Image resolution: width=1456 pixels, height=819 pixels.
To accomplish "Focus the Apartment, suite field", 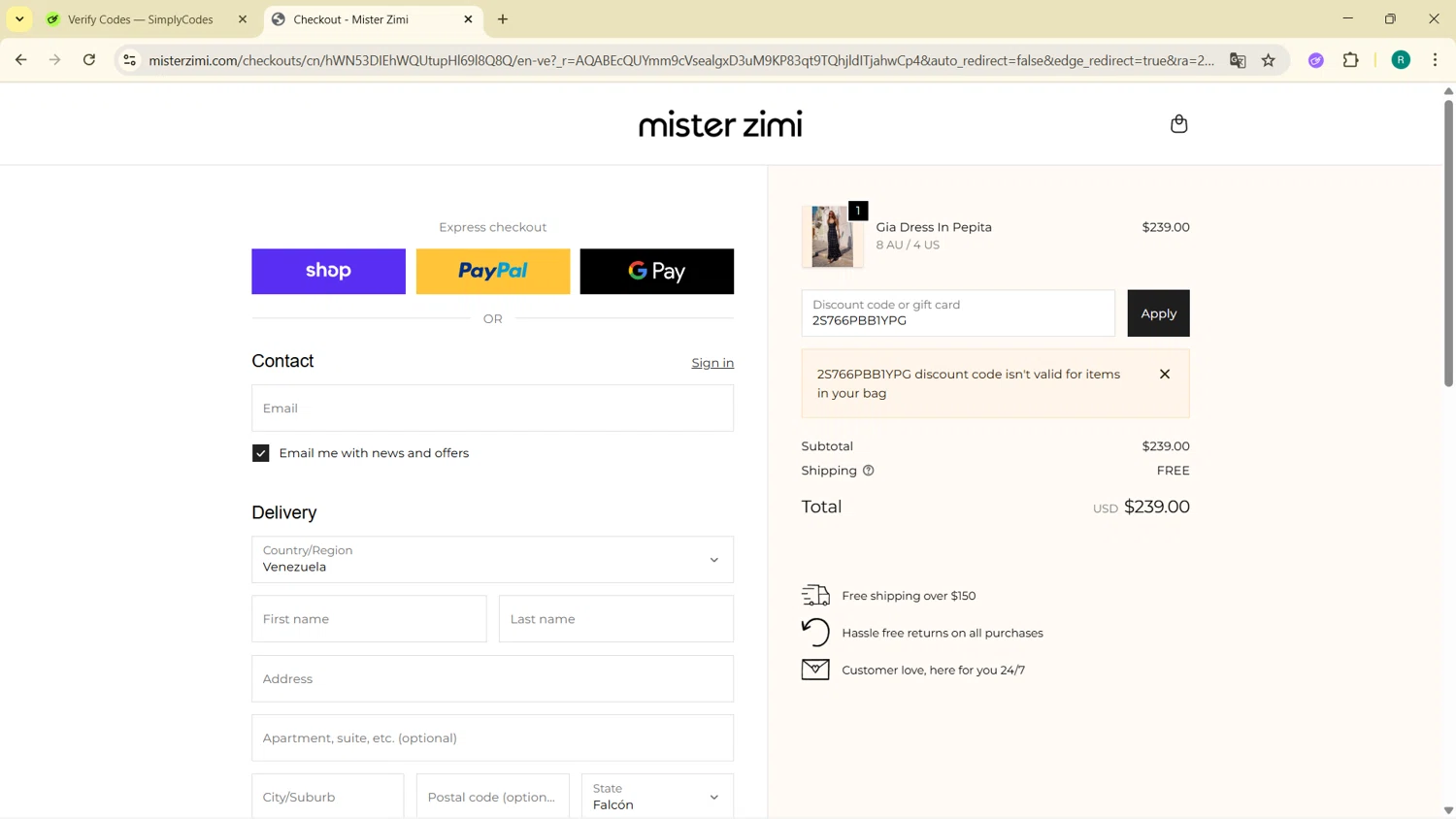I will pos(492,738).
